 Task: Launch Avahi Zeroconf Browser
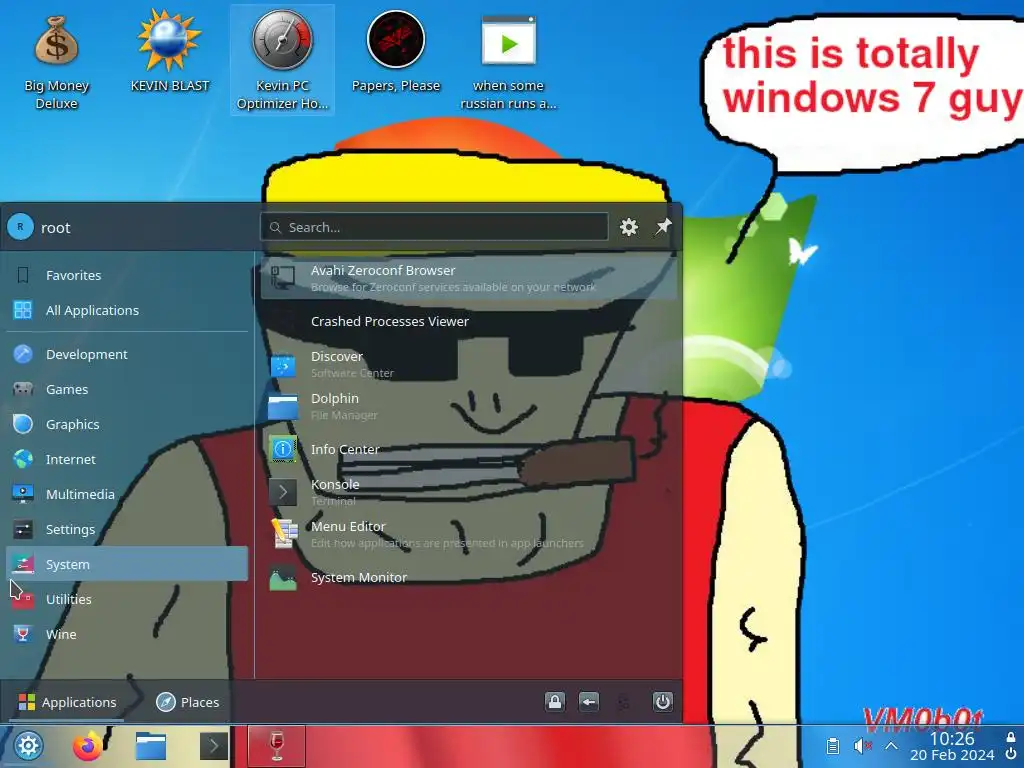(468, 278)
